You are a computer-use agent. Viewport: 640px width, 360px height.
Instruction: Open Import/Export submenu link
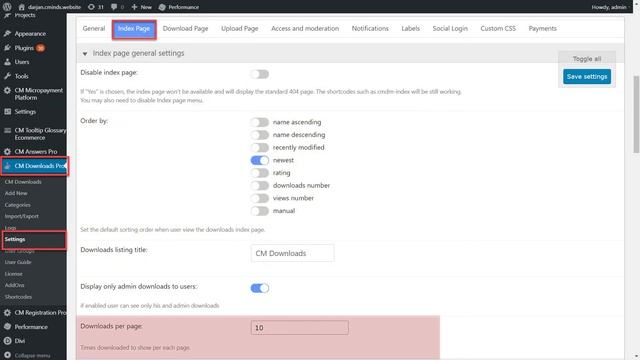tap(22, 216)
